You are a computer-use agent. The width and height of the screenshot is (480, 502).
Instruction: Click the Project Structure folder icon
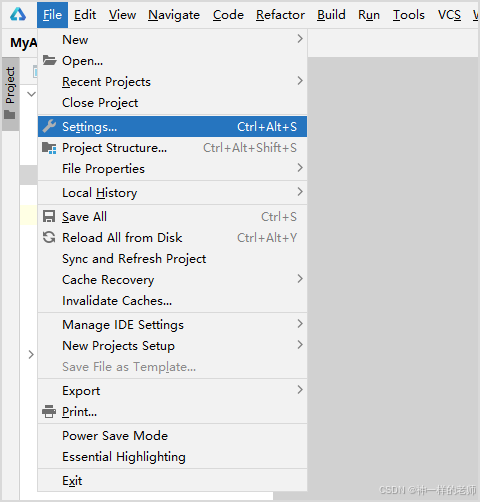point(49,148)
